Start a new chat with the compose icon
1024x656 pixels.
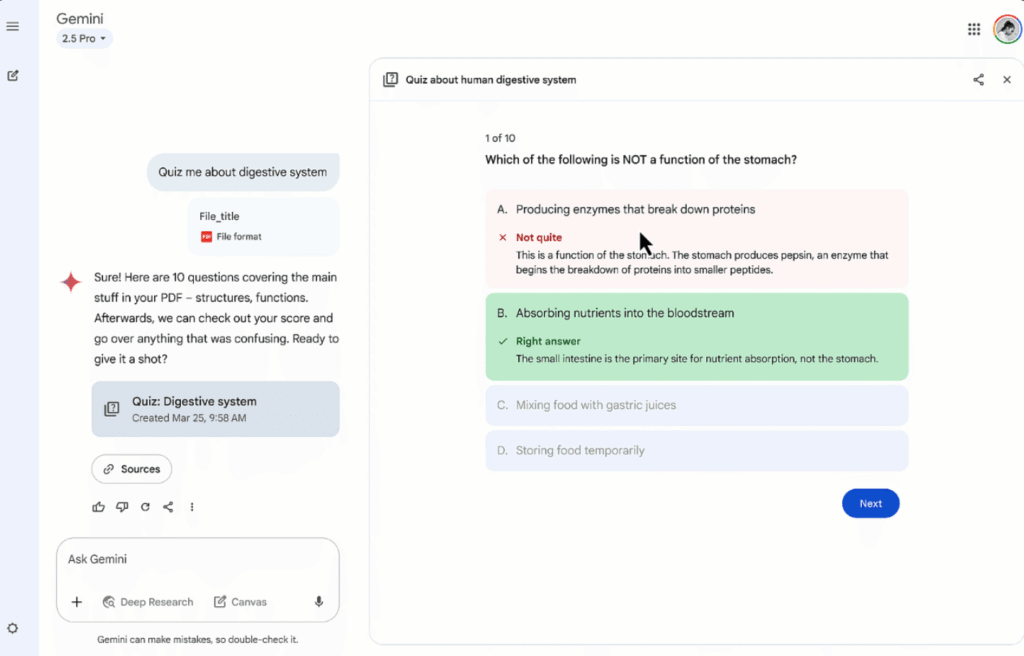tap(12, 76)
